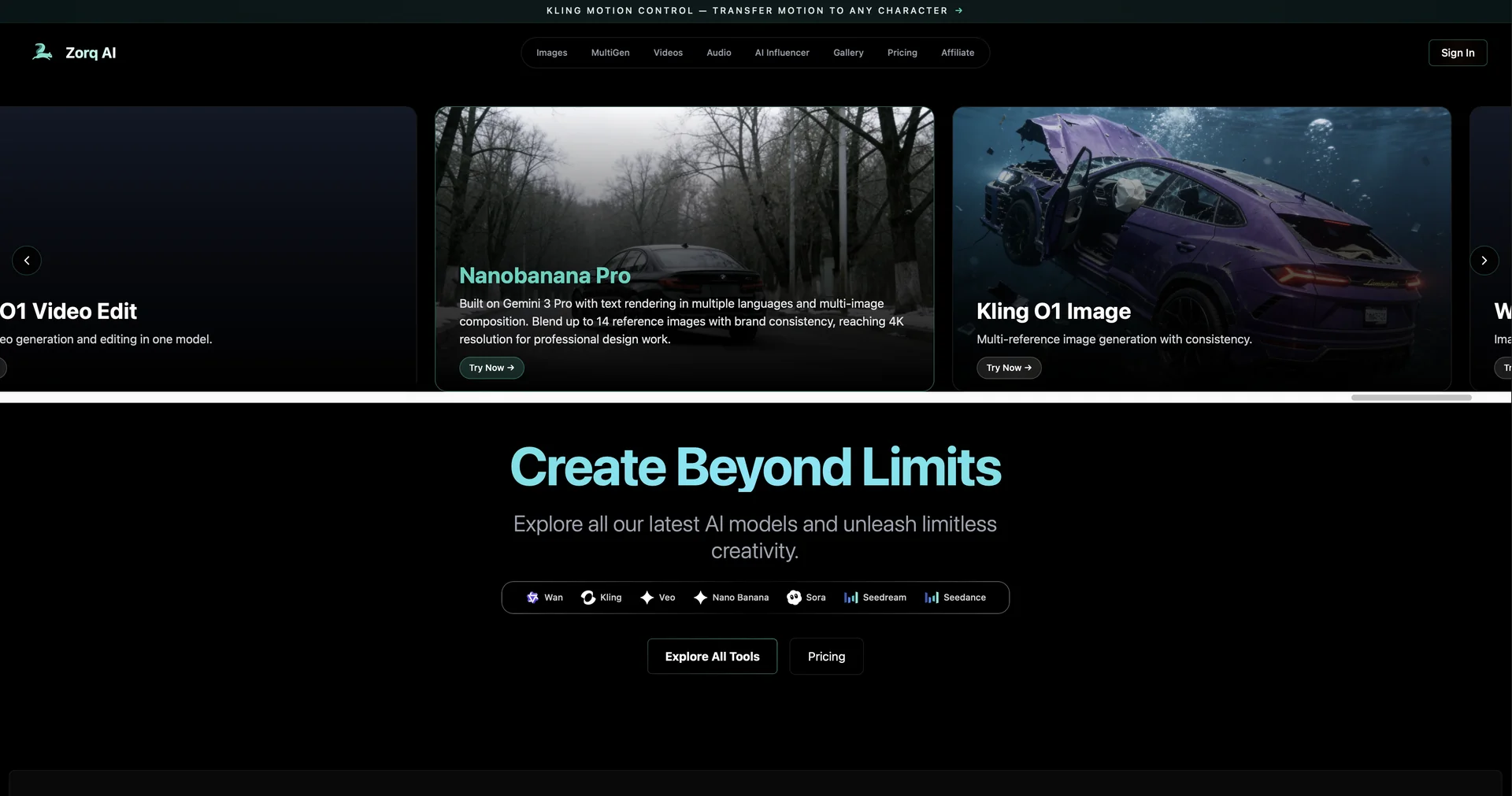Viewport: 1512px width, 796px height.
Task: Open the Videos navigation tab
Action: [x=668, y=52]
